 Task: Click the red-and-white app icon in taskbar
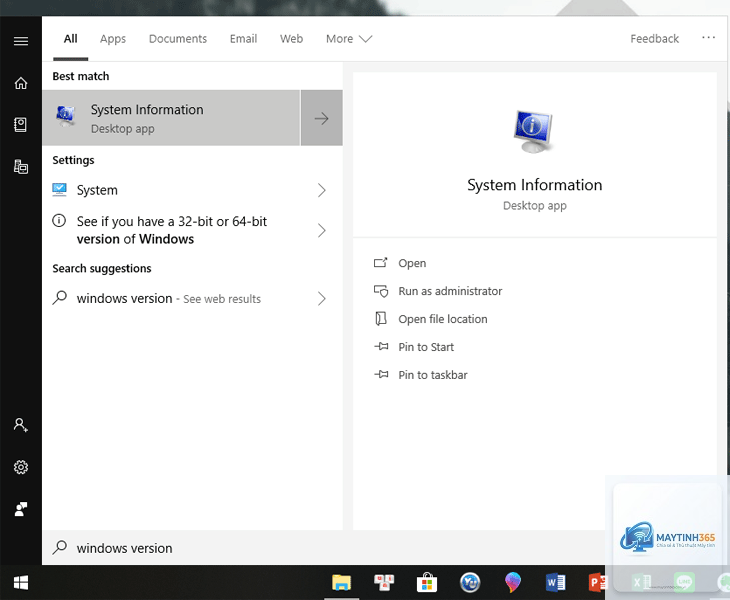point(384,582)
